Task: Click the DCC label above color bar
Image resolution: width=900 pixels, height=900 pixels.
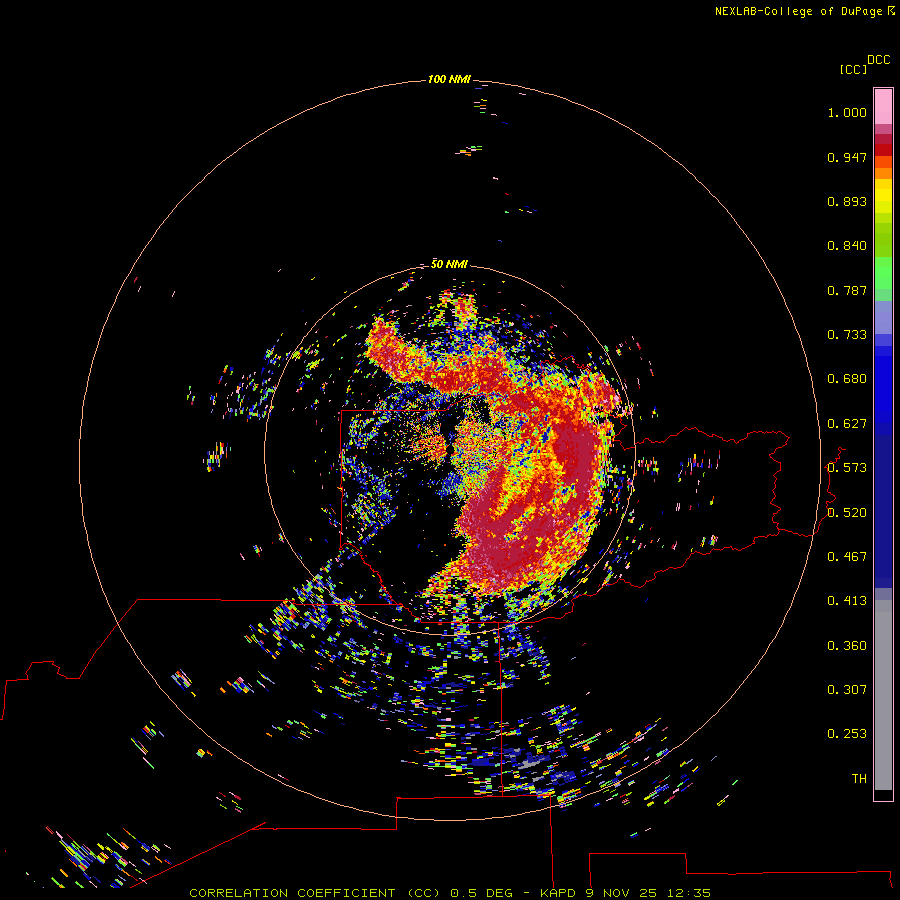Action: 878,60
